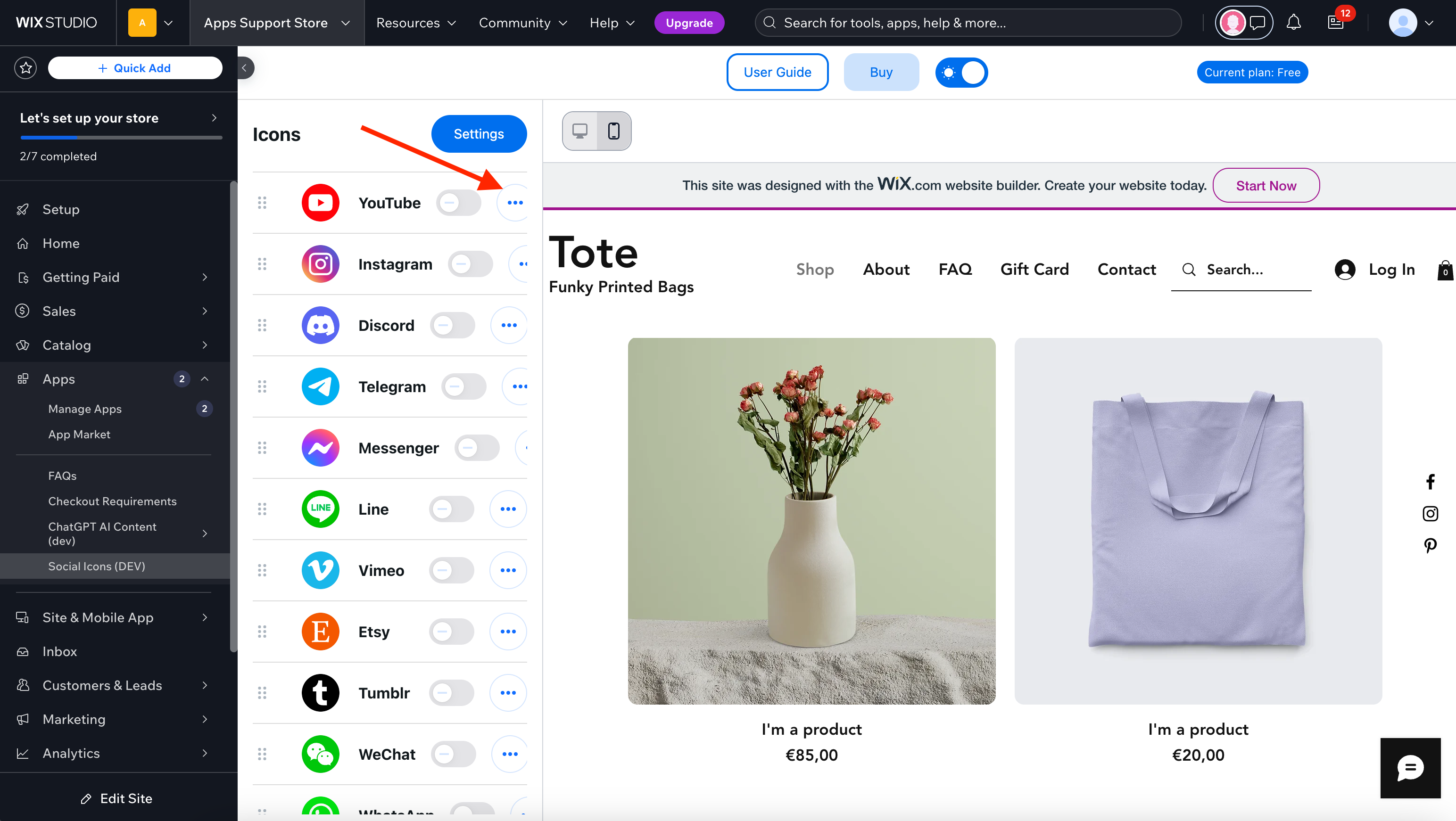Open shopping cart bag icon
Screen dimensions: 1456x821
[x=1445, y=270]
